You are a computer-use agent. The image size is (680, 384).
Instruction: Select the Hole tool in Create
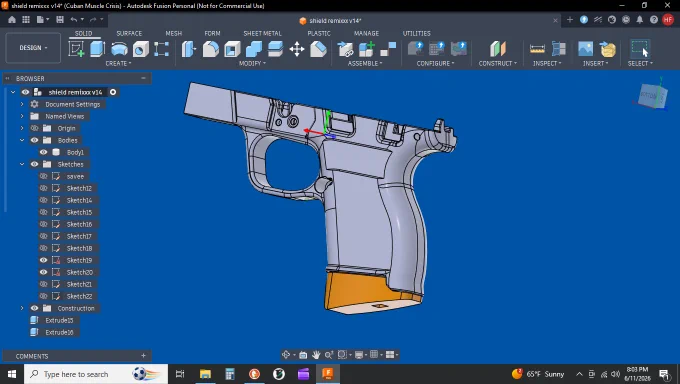pyautogui.click(x=141, y=49)
